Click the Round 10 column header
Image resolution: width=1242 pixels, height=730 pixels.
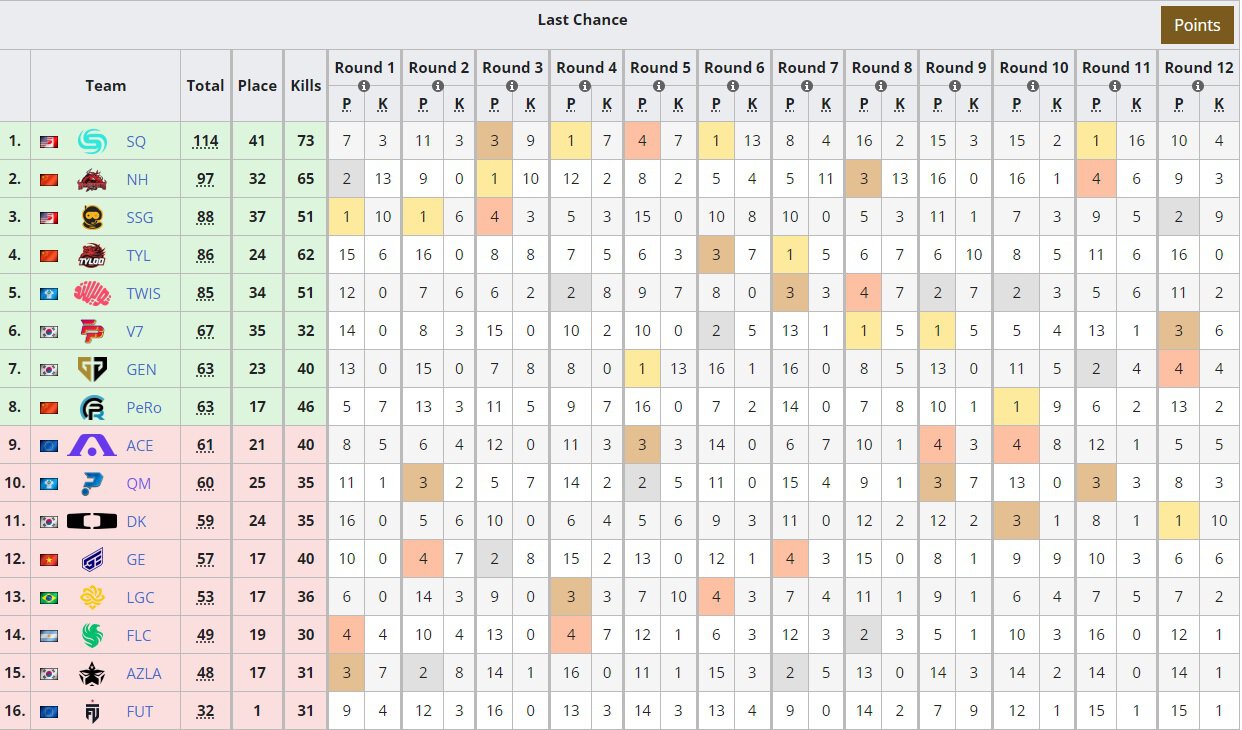point(1034,68)
